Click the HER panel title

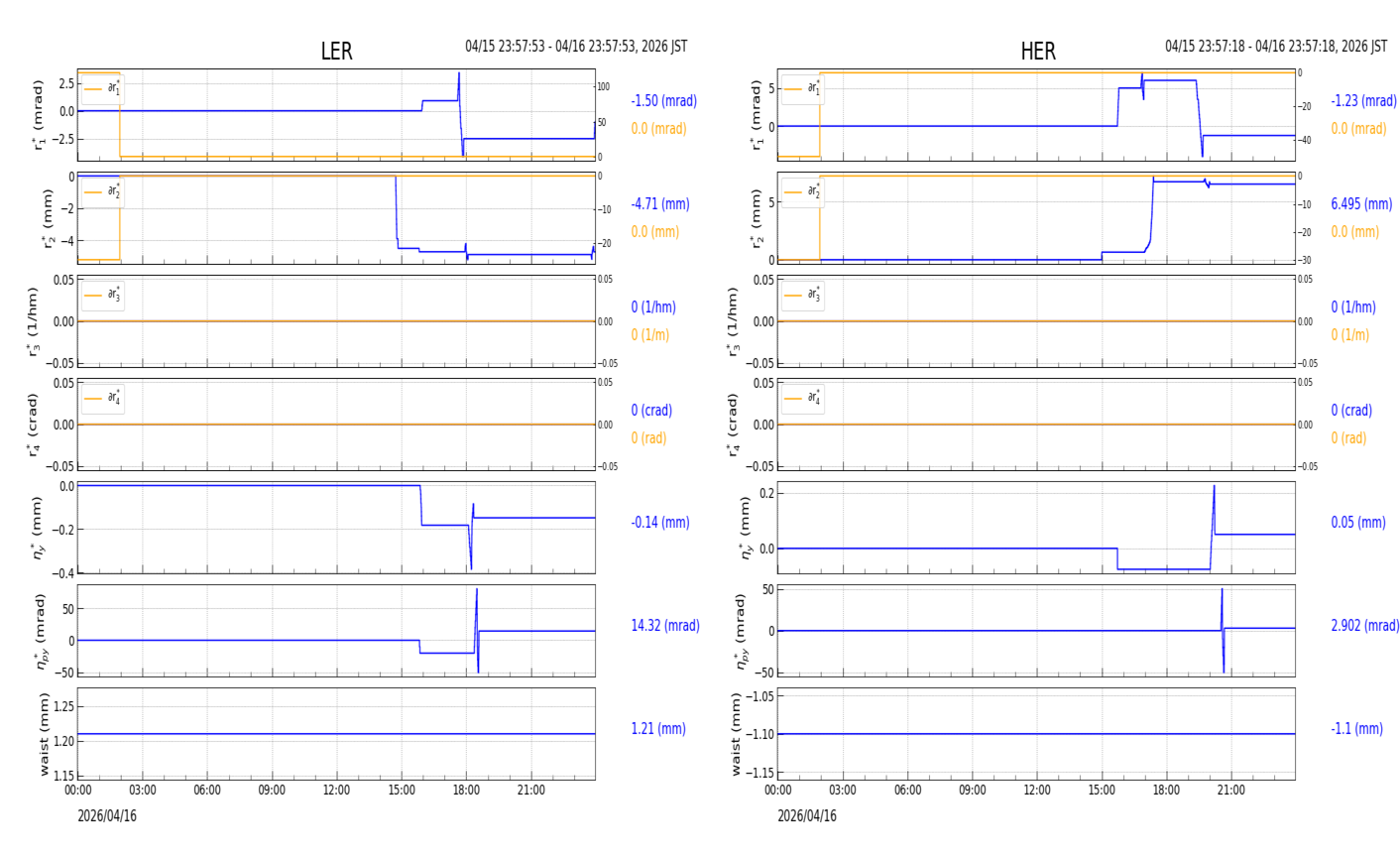click(1038, 52)
